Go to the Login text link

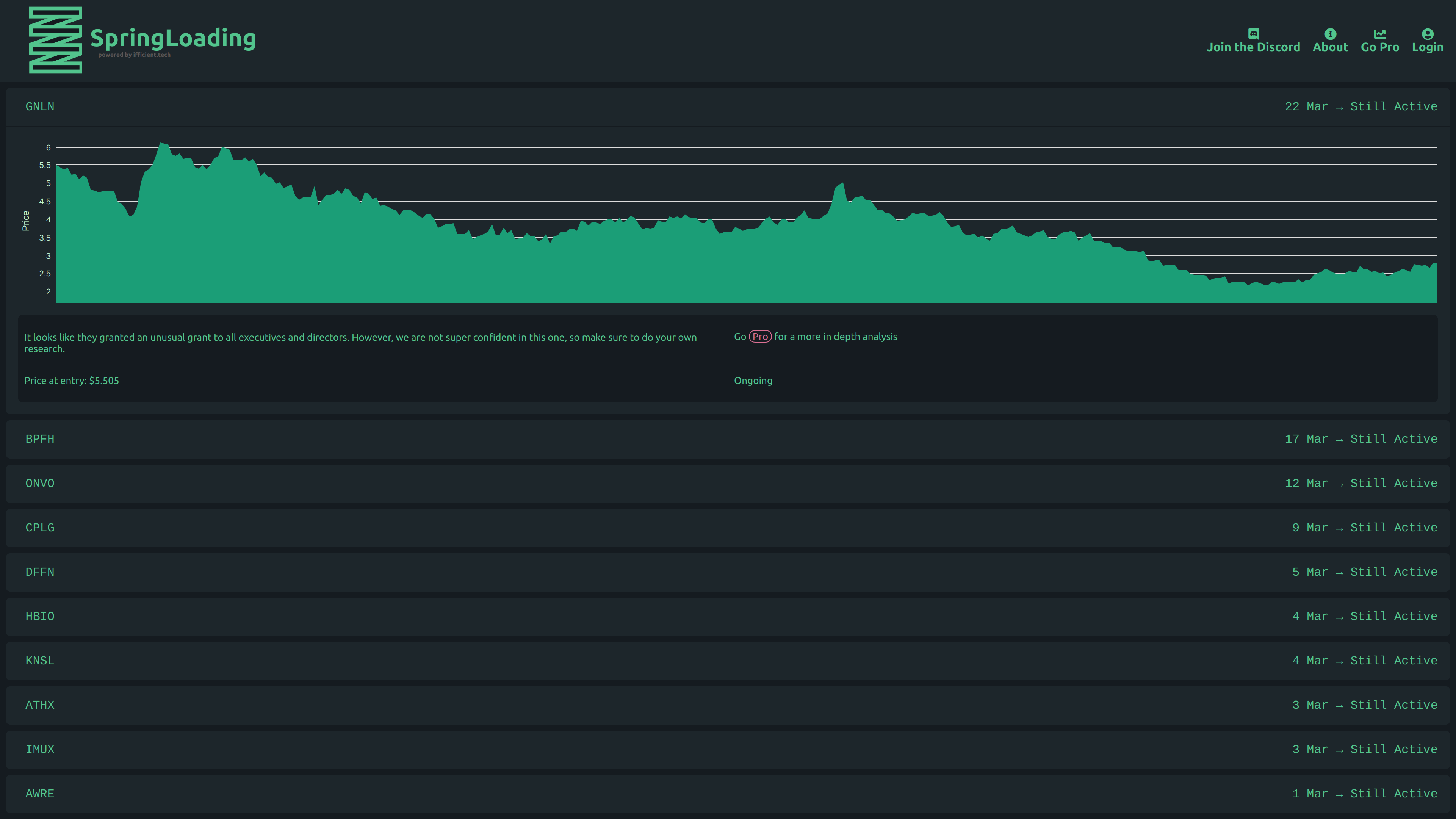tap(1427, 47)
